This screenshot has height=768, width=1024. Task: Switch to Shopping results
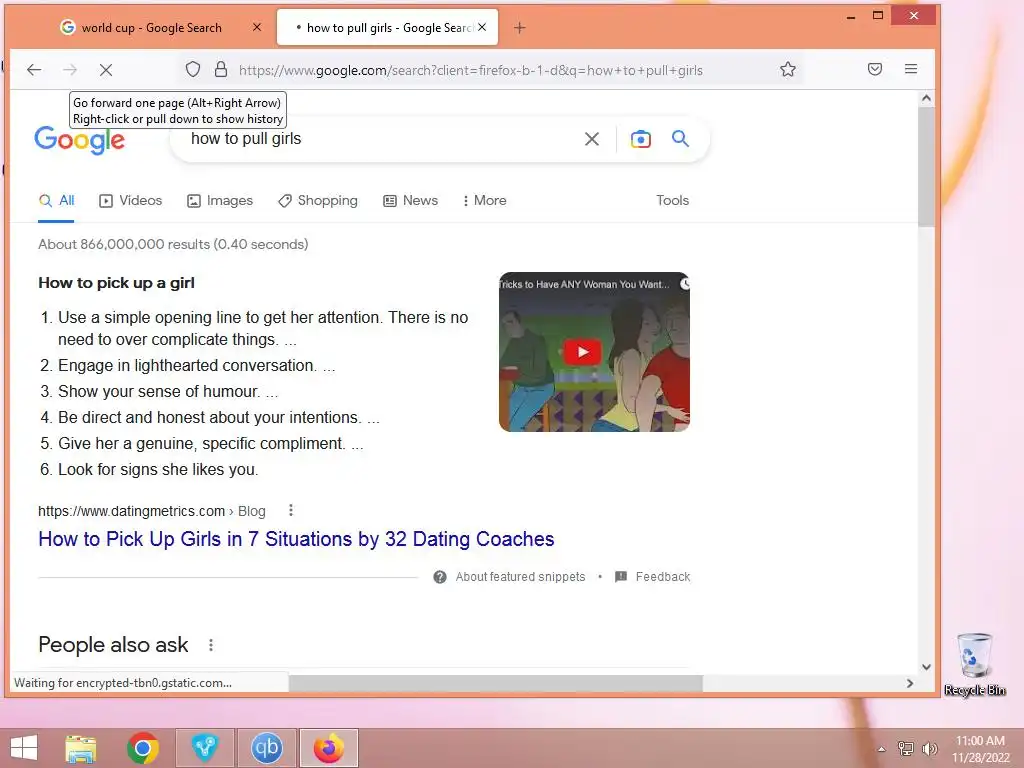[318, 200]
